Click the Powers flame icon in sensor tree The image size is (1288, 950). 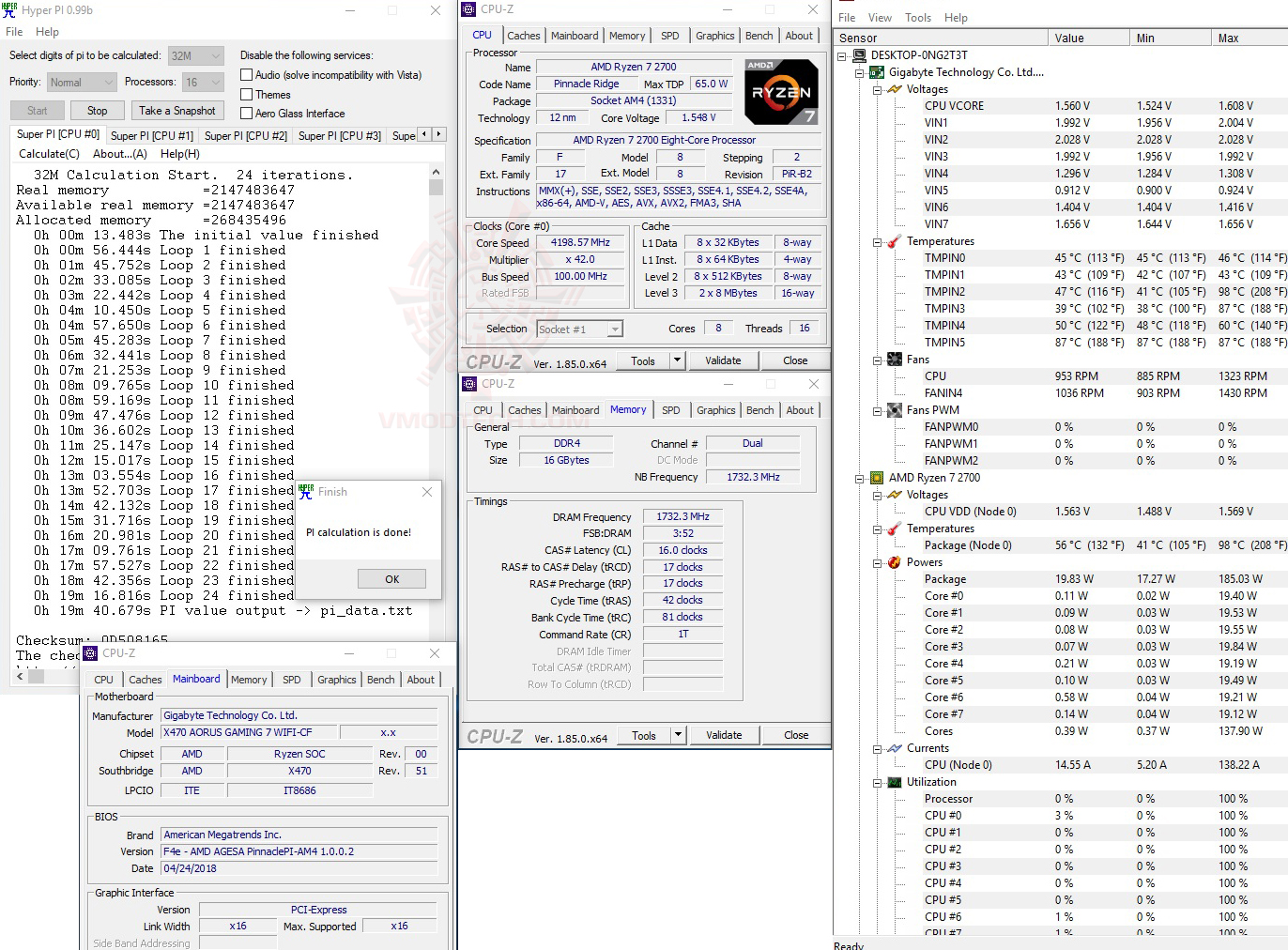(x=893, y=562)
